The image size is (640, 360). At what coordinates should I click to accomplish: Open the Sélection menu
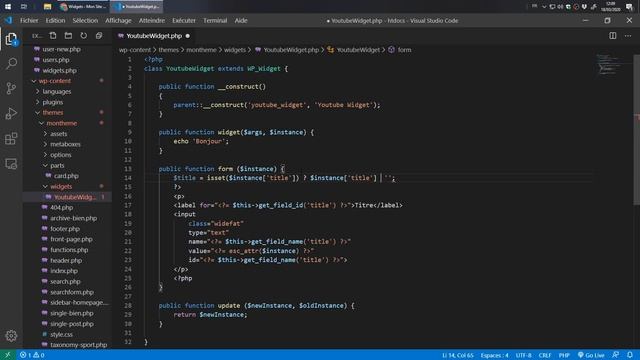[x=85, y=20]
